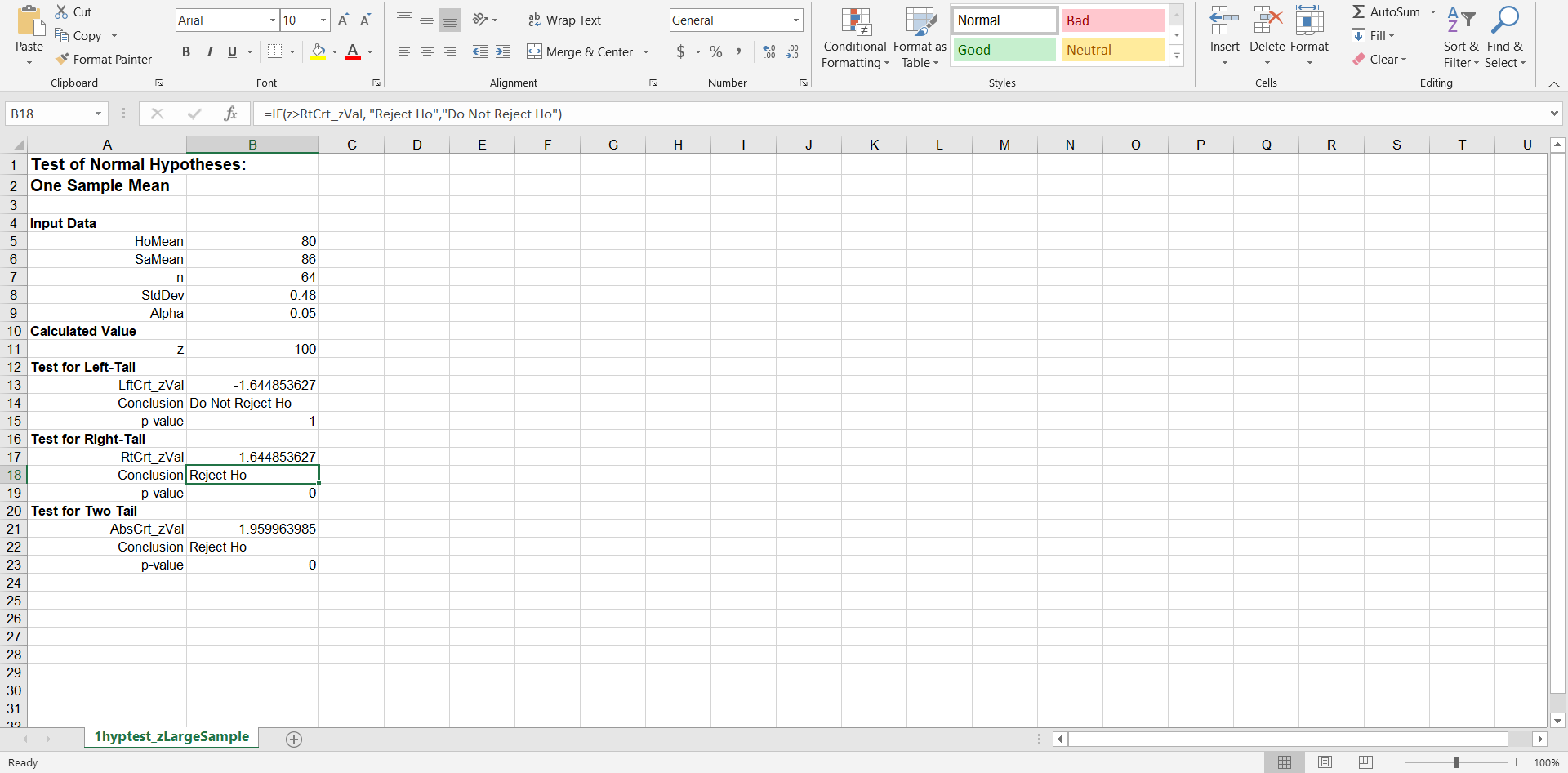Apply the Neutral cell style
Screen dimensions: 1568x773
1113,50
